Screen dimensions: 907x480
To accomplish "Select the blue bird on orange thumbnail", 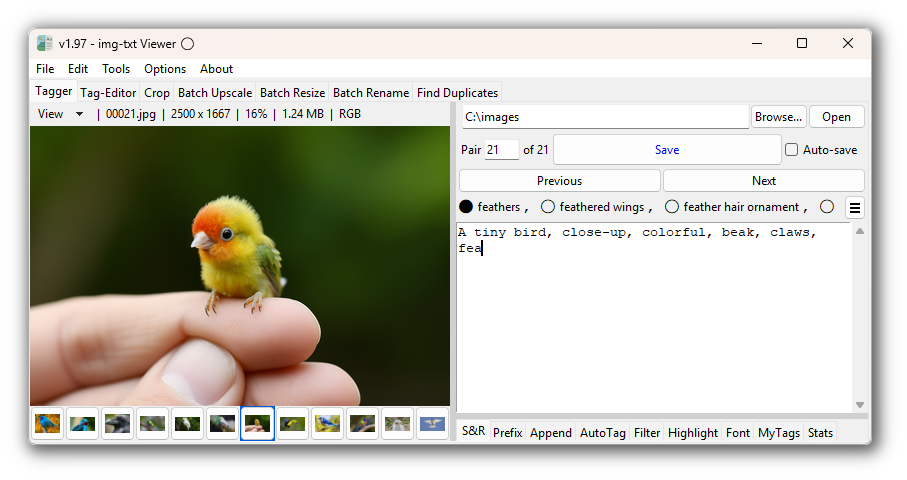I will point(47,424).
